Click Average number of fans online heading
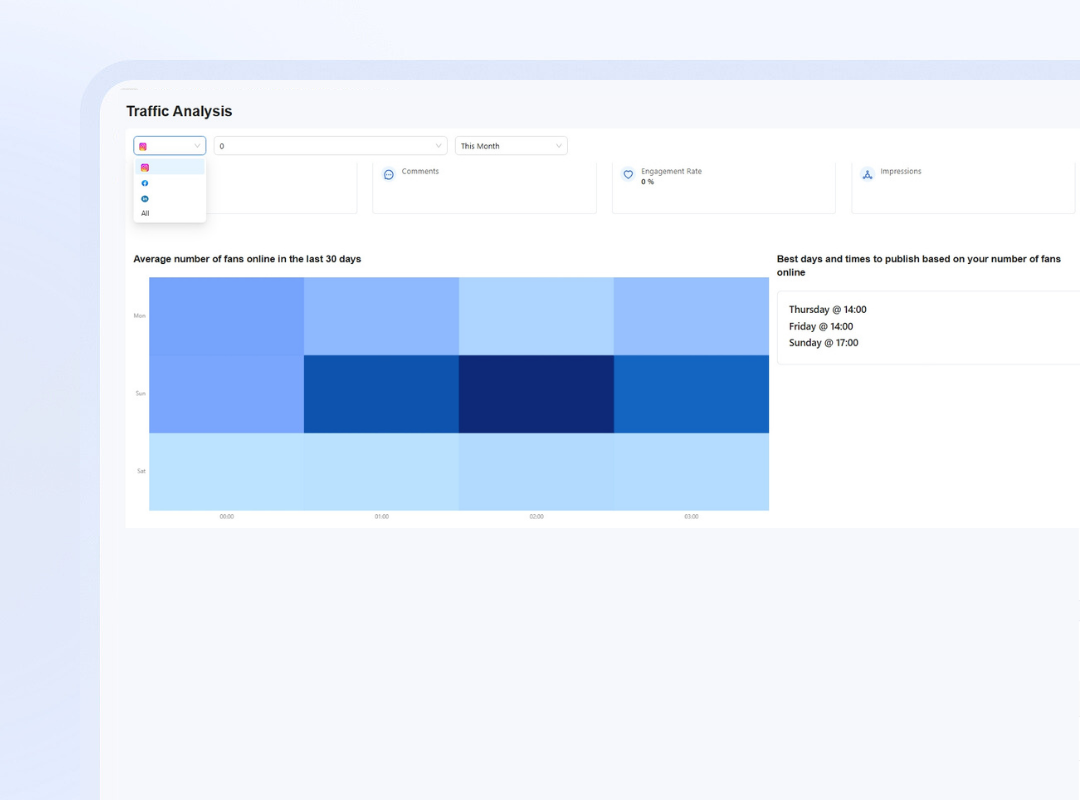This screenshot has height=800, width=1080. tap(247, 259)
